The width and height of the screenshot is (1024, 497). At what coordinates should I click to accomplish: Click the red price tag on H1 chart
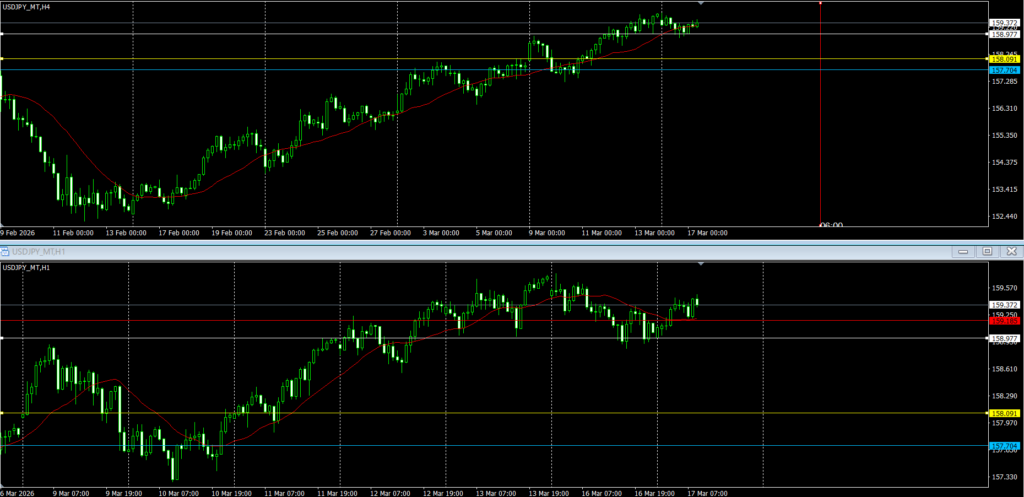pos(1003,321)
